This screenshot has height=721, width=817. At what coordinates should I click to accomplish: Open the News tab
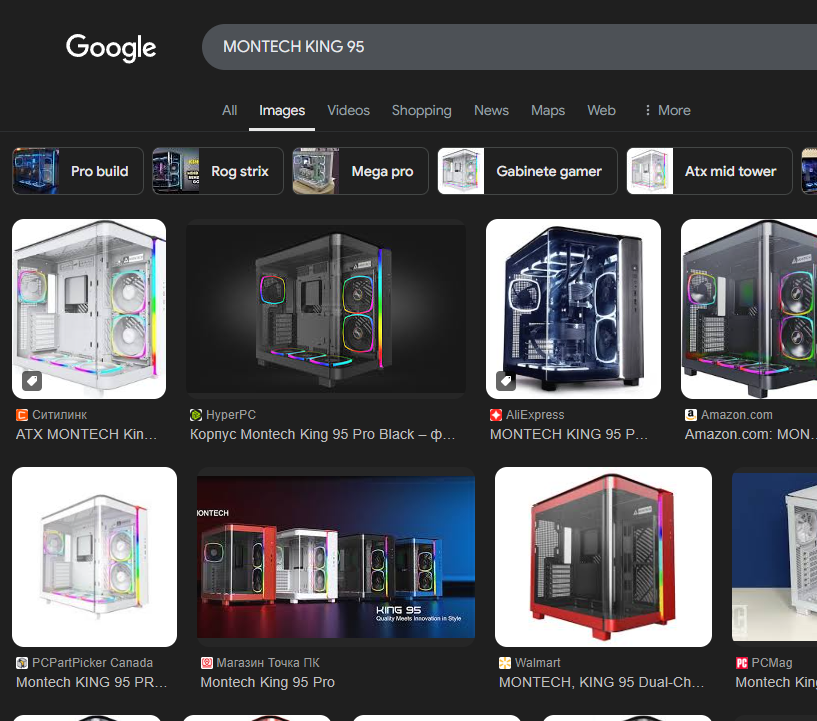click(x=491, y=110)
